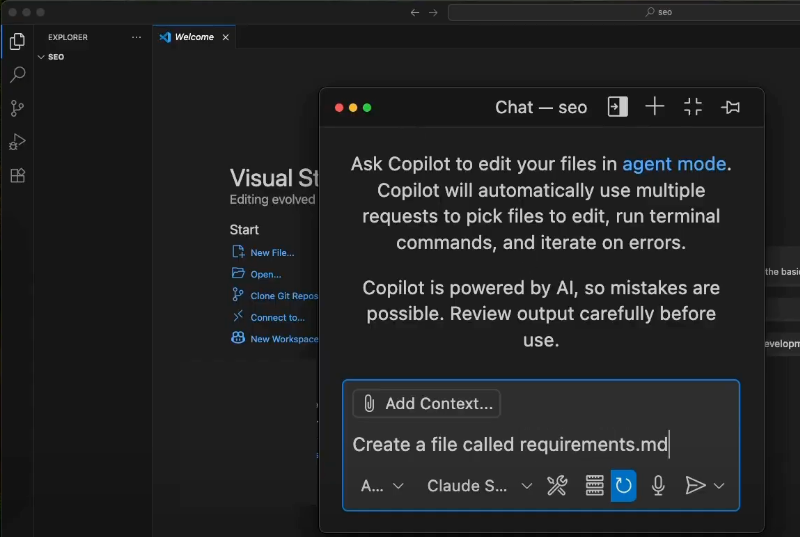Viewport: 800px width, 537px height.
Task: Click the seo command center search box
Action: pos(623,12)
